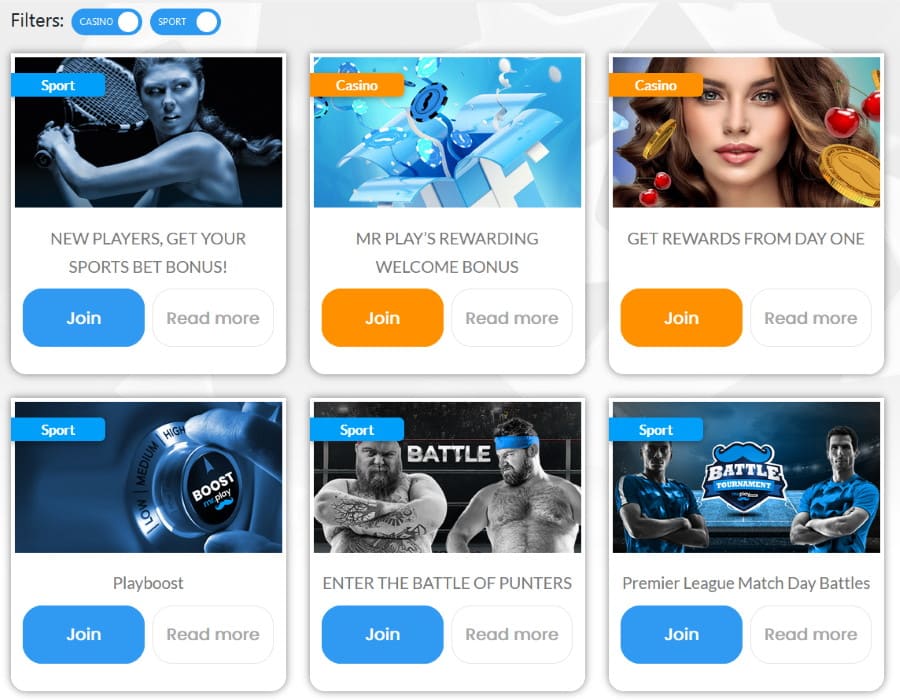Open the Battle Tournament football players image

coord(746,477)
